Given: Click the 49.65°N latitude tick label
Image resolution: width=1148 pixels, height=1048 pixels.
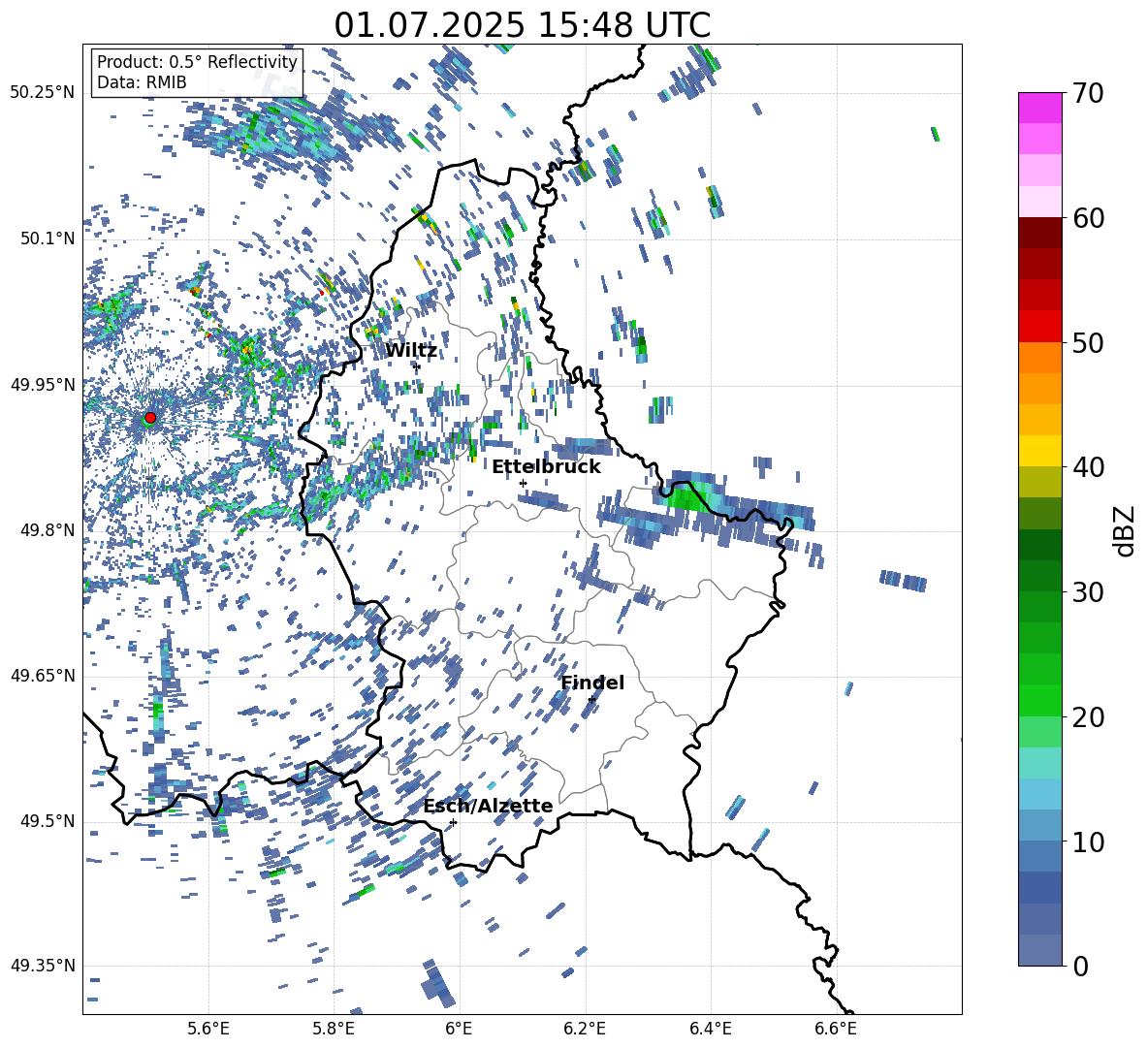Looking at the screenshot, I should tap(43, 676).
